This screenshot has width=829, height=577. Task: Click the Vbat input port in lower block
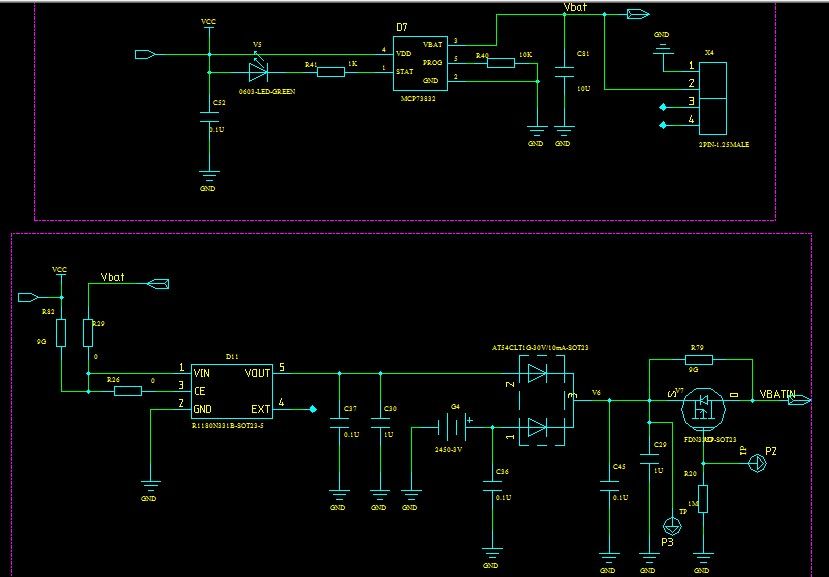click(159, 284)
